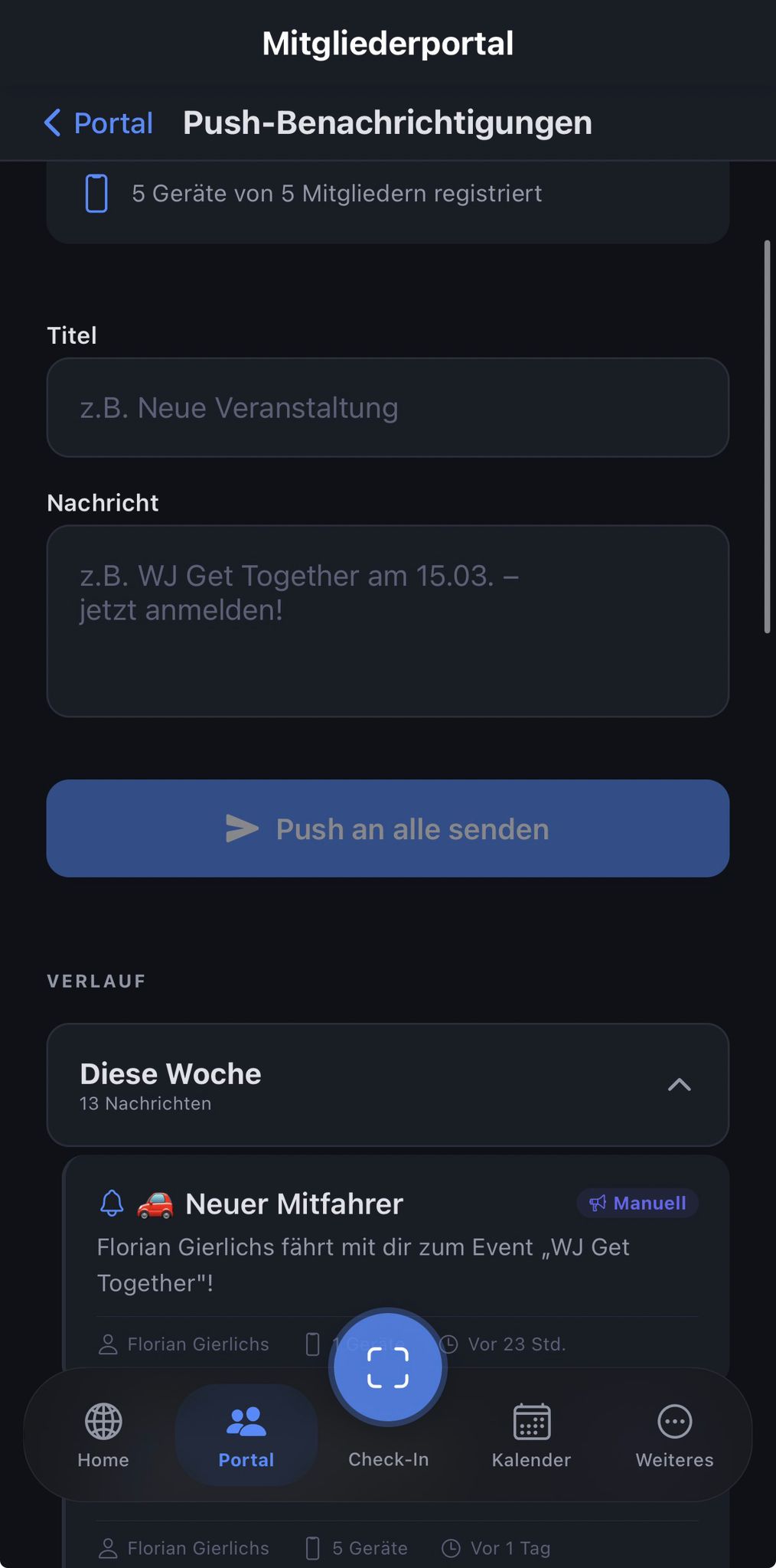
Task: Click the vertical scrollbar
Action: tap(767, 436)
